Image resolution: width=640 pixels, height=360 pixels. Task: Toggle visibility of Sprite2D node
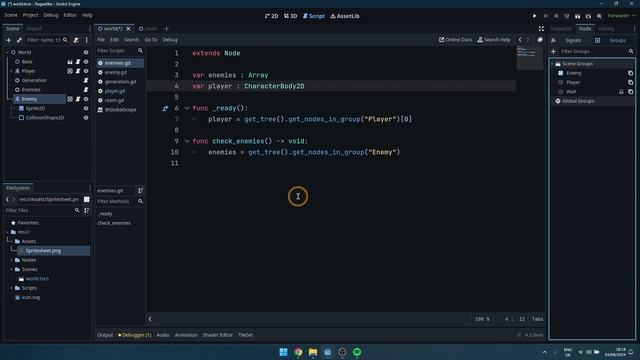(86, 109)
